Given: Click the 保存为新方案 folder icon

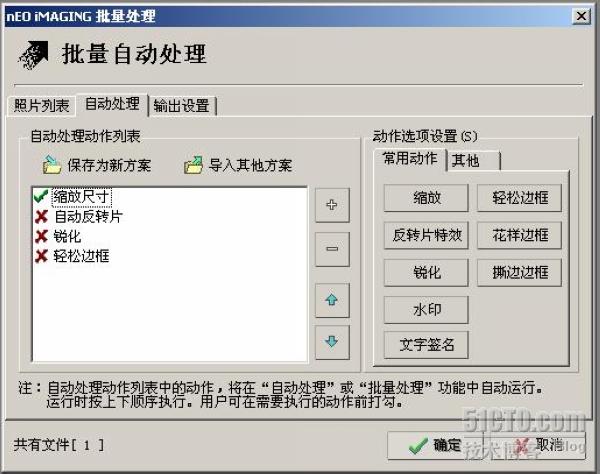Looking at the screenshot, I should [x=52, y=165].
